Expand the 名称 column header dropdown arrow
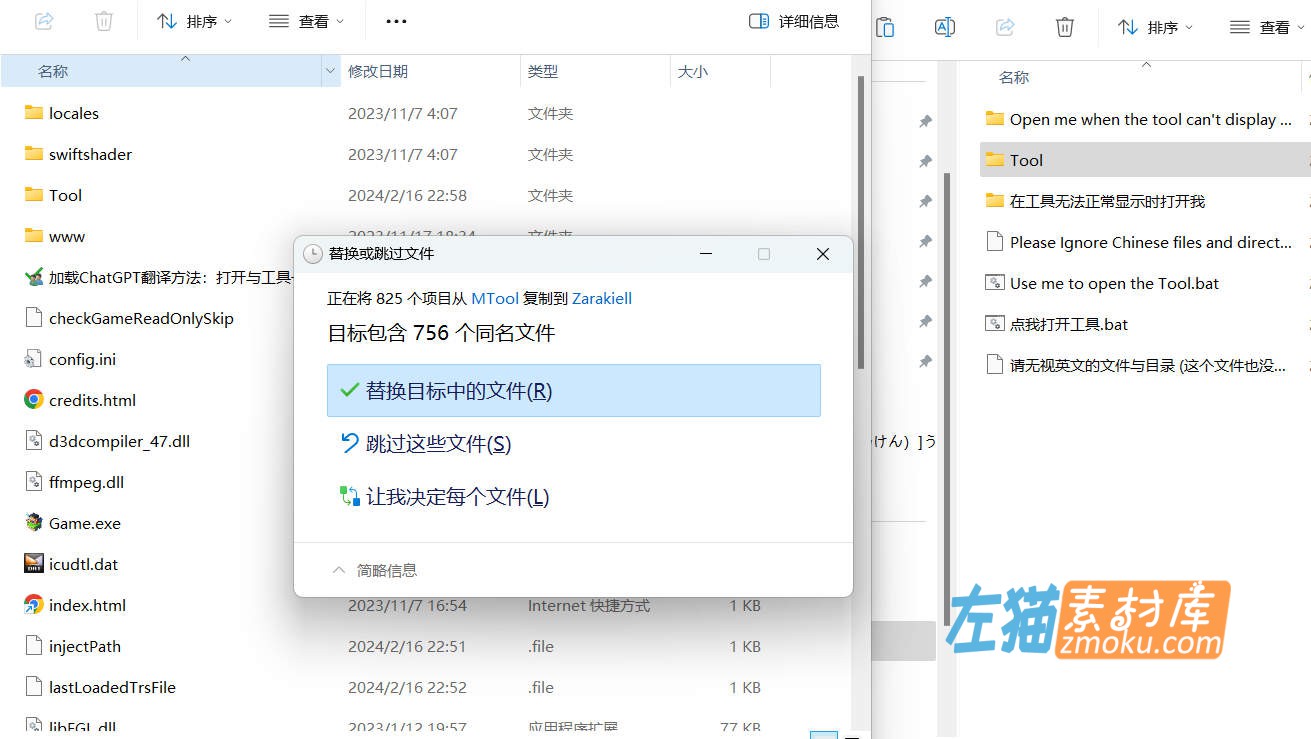Image resolution: width=1311 pixels, height=739 pixels. tap(330, 70)
